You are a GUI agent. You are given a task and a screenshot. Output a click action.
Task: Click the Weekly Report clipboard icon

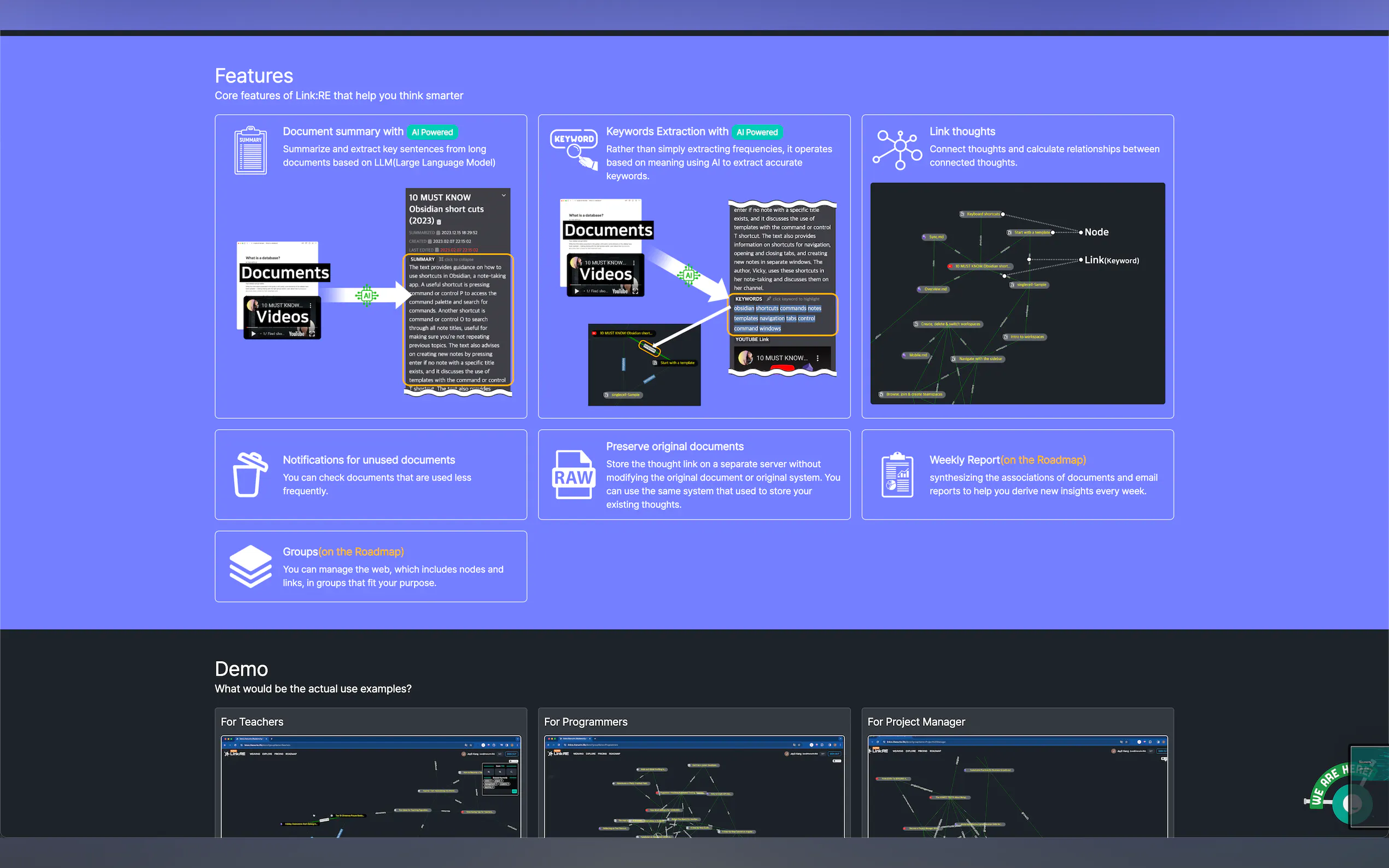coord(897,475)
